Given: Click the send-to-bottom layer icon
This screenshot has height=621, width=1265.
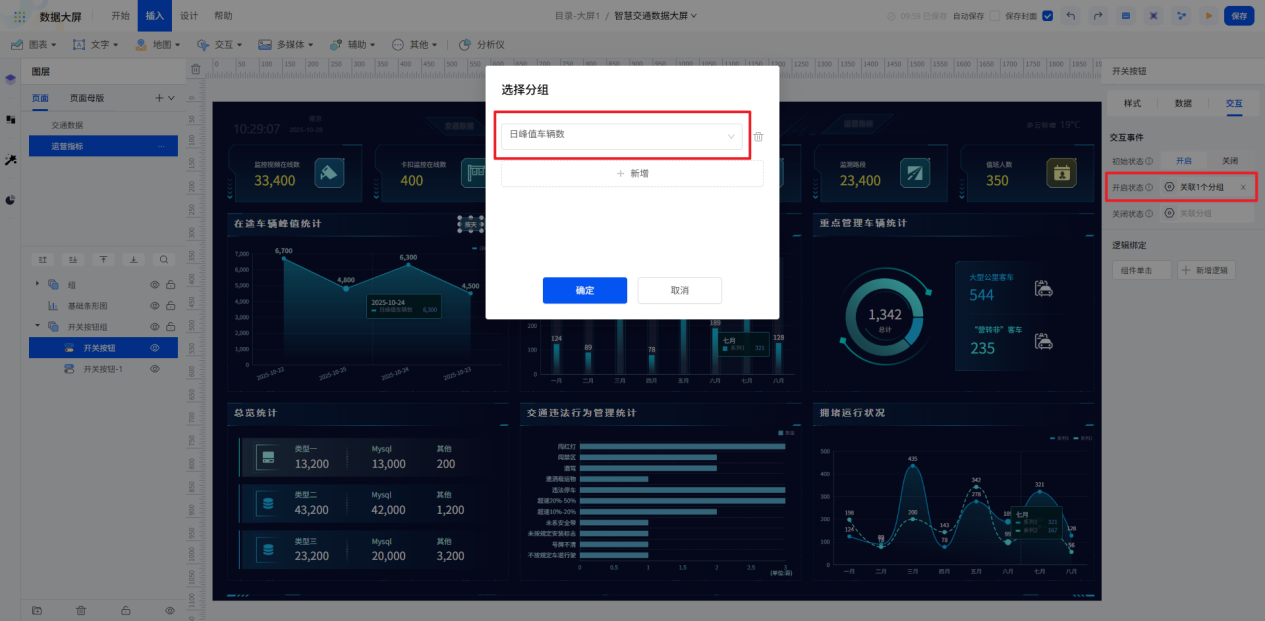Looking at the screenshot, I should [x=134, y=259].
